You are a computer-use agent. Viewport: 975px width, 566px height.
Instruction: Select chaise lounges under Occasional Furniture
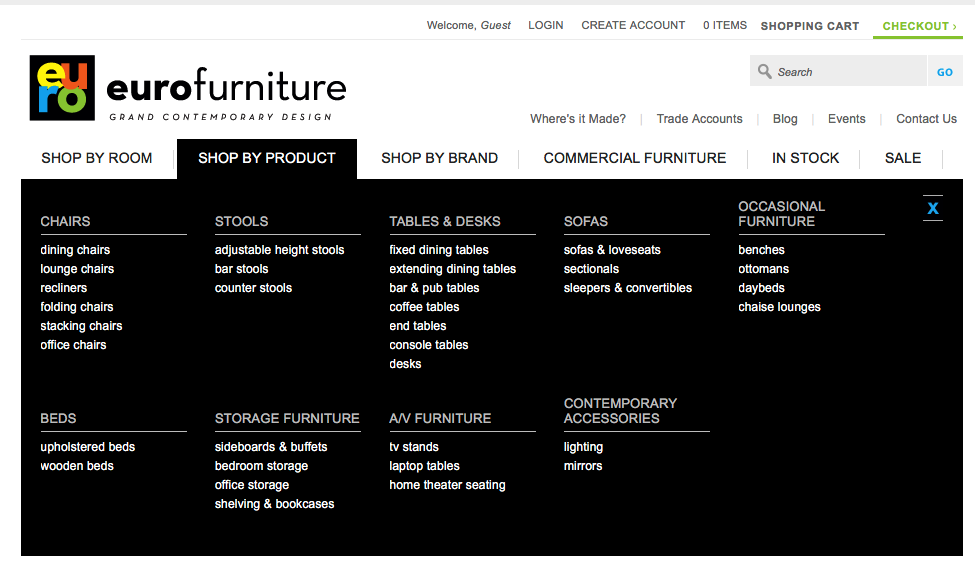(x=779, y=307)
